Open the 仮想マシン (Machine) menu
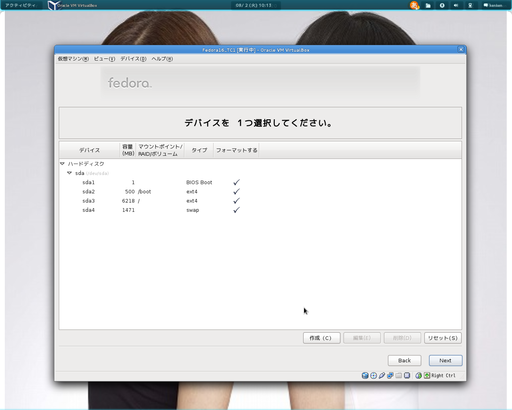512x410 pixels. pos(73,59)
